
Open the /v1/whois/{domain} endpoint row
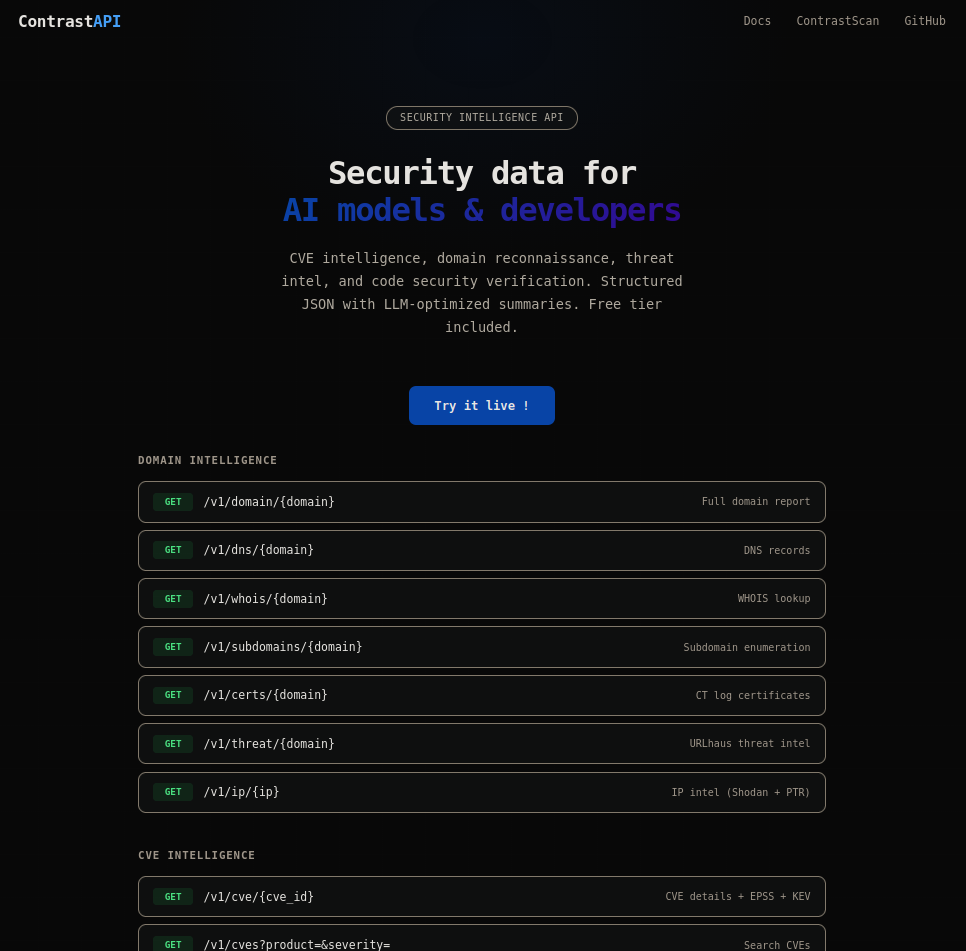[x=482, y=599]
